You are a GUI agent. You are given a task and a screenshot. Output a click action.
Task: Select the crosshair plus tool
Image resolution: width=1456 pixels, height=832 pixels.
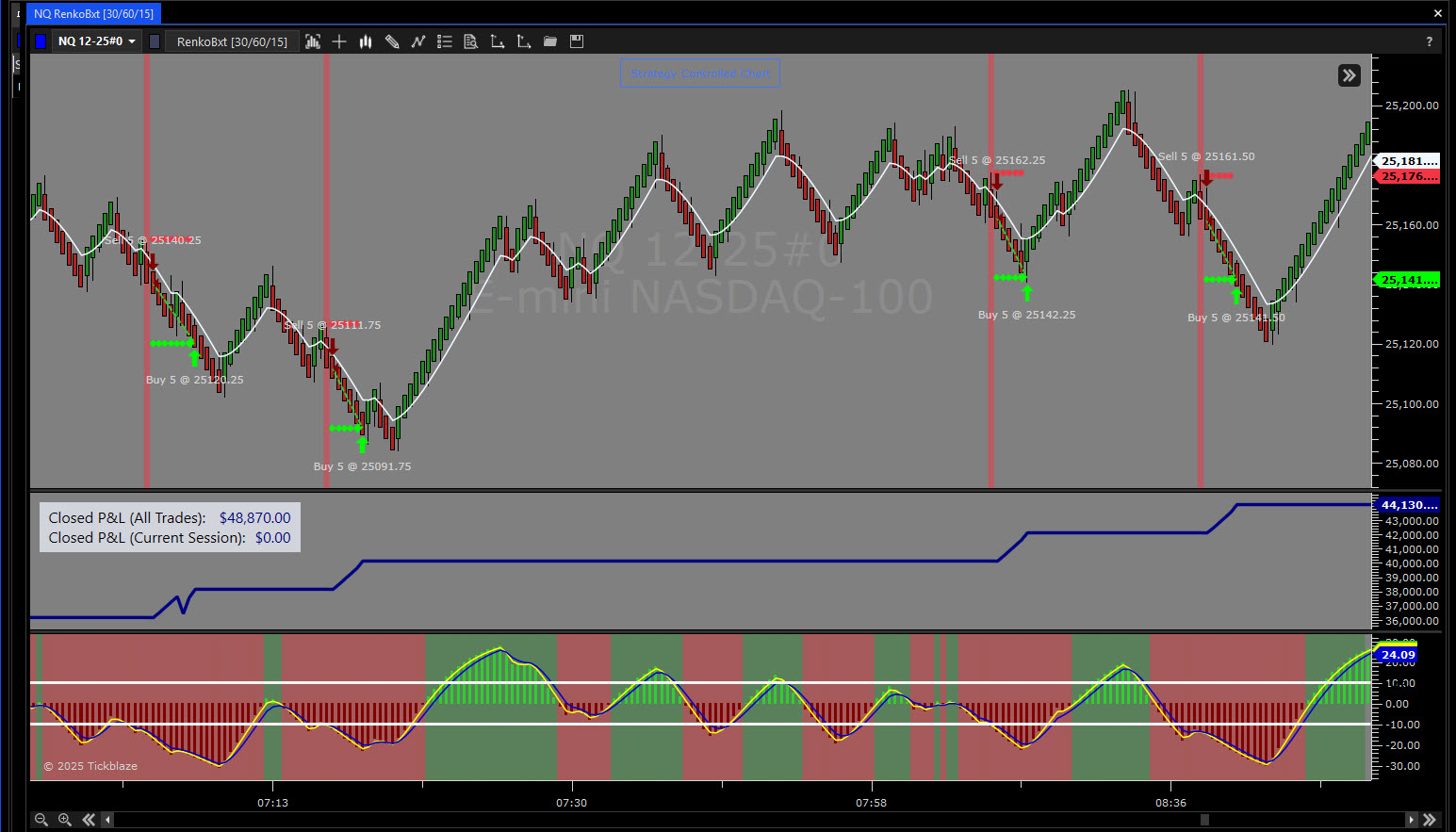[339, 41]
